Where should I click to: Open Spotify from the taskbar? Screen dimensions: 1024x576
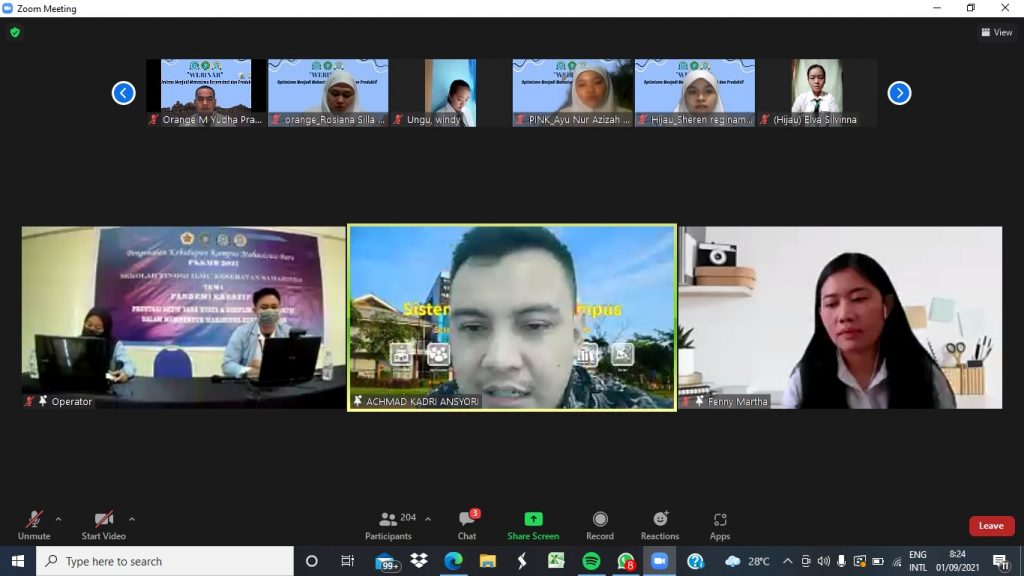point(591,561)
